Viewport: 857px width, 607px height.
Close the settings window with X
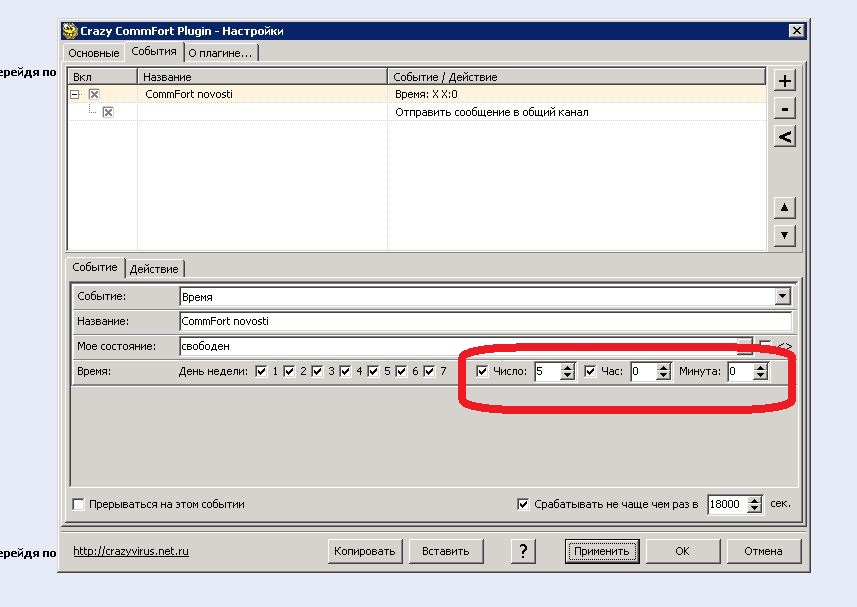796,31
